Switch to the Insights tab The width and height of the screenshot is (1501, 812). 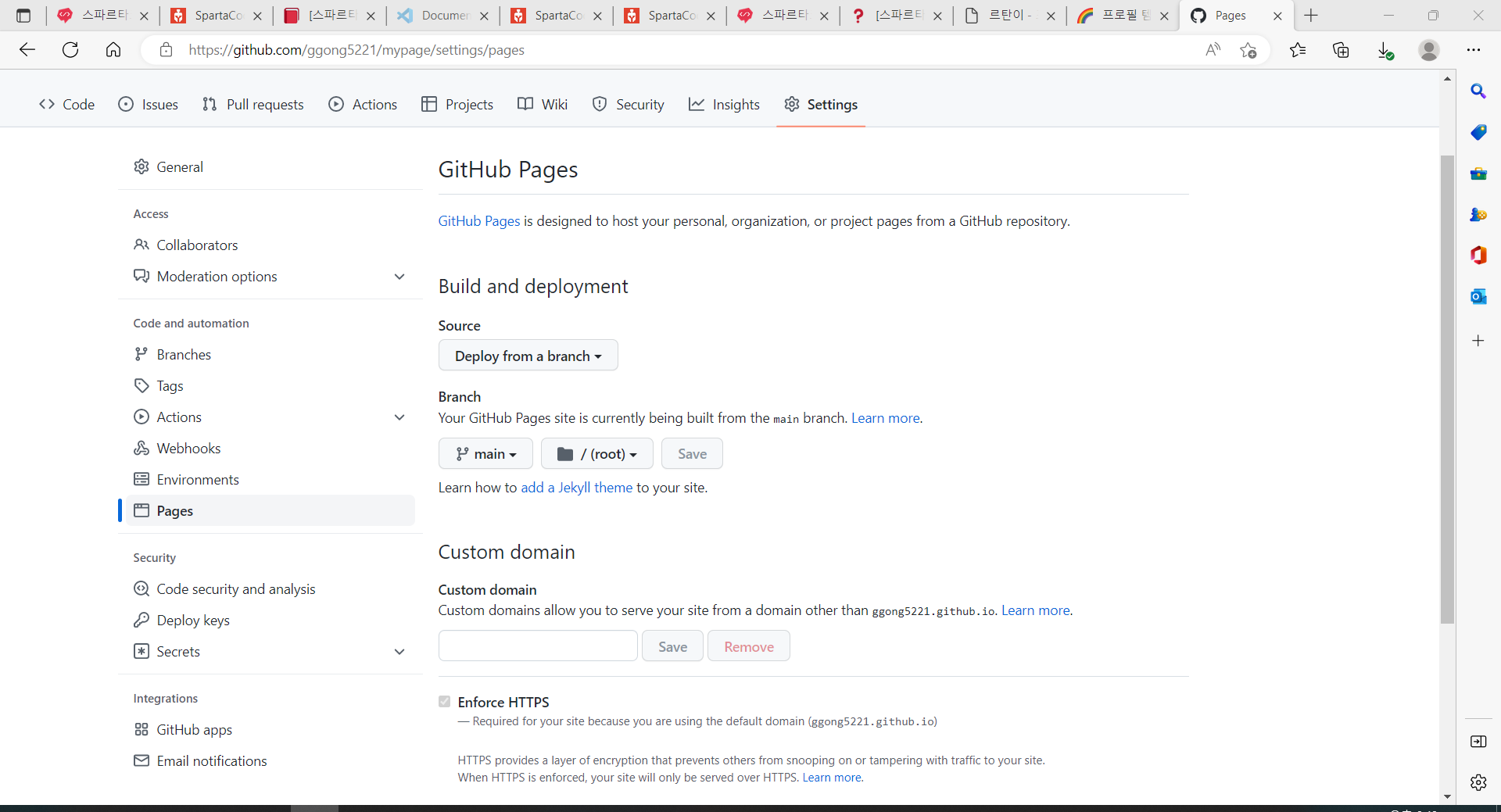[724, 105]
